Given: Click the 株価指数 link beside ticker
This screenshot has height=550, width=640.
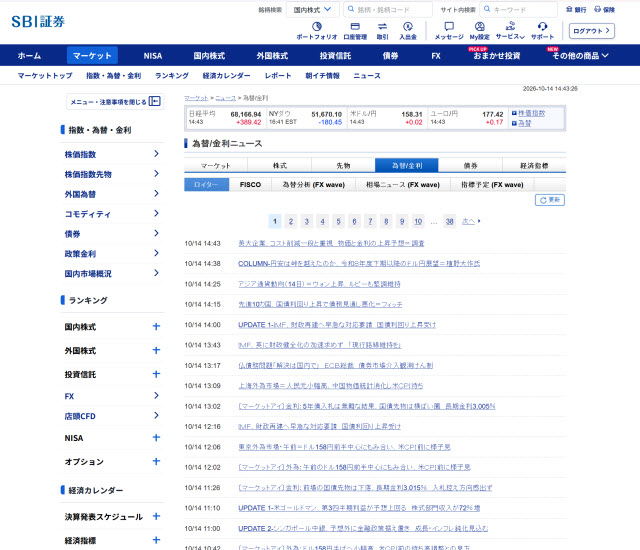Looking at the screenshot, I should (531, 113).
